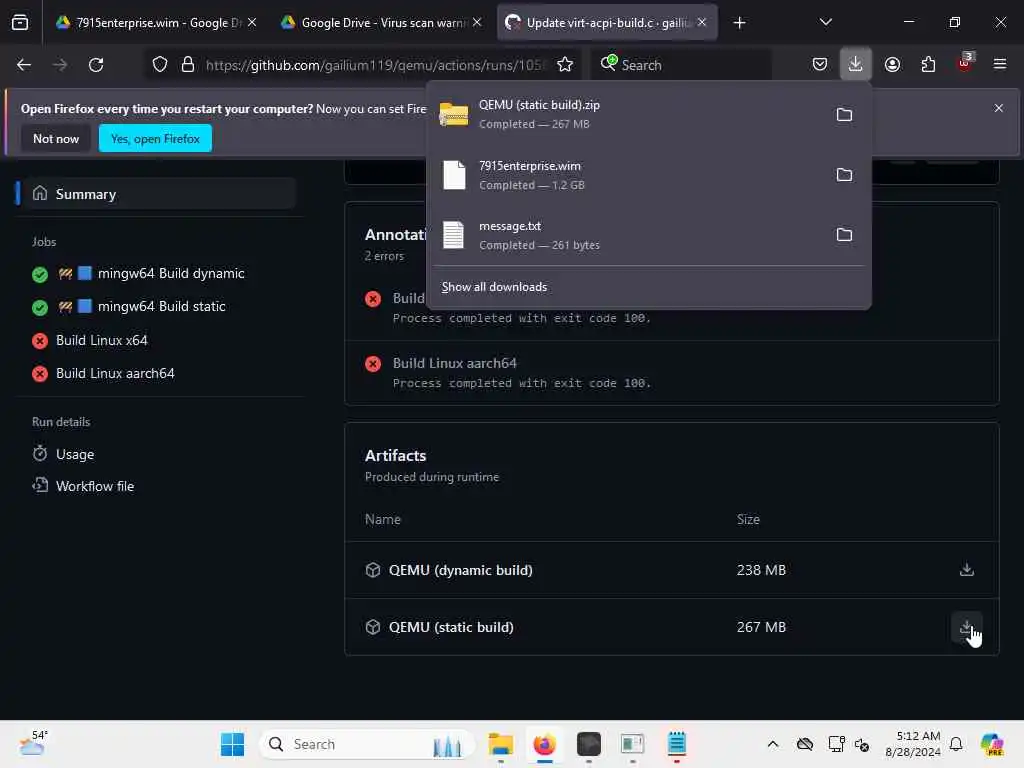Open the notification bell in the taskbar
This screenshot has width=1024, height=768.
pyautogui.click(x=956, y=744)
